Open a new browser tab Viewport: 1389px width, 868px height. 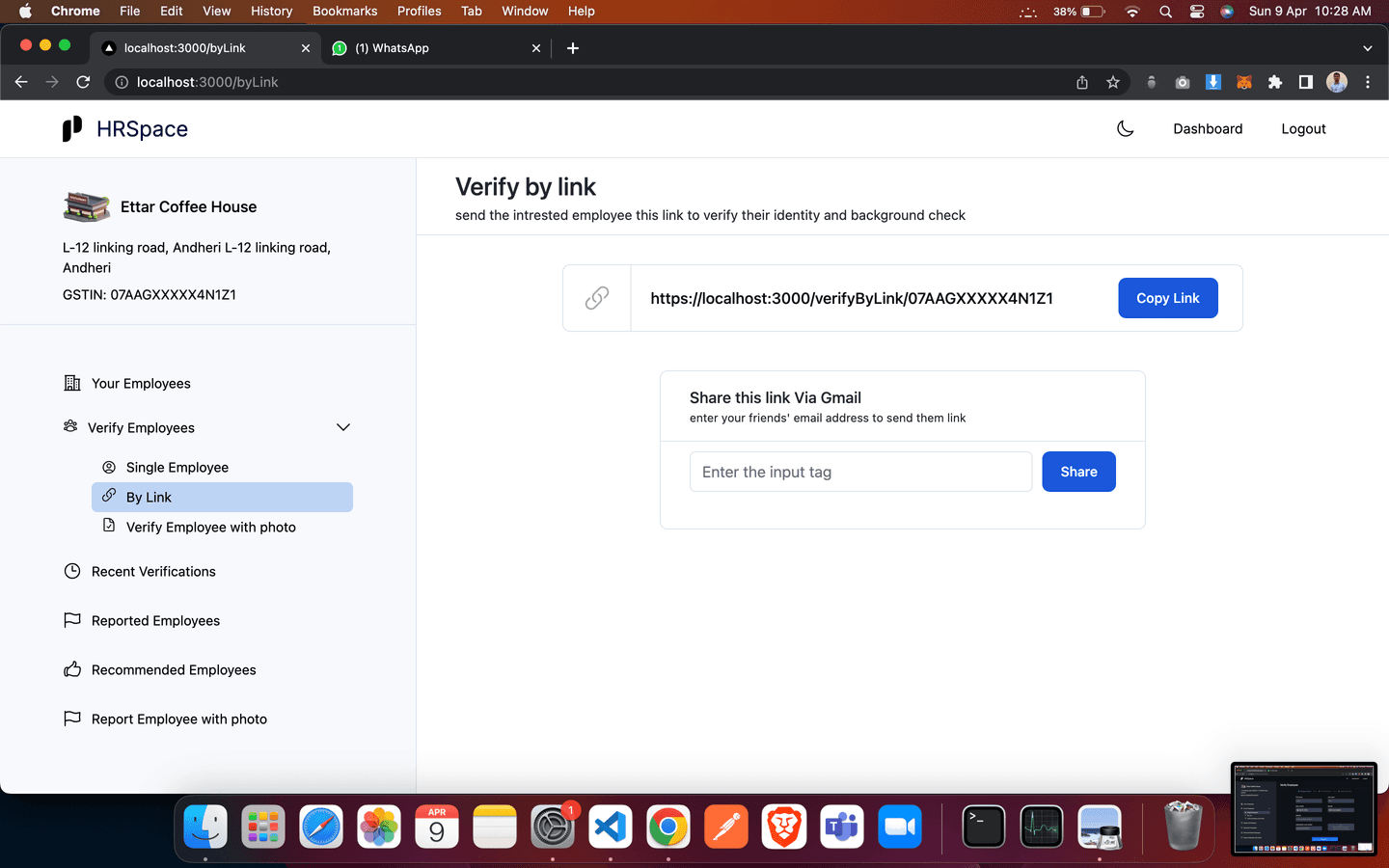coord(573,48)
